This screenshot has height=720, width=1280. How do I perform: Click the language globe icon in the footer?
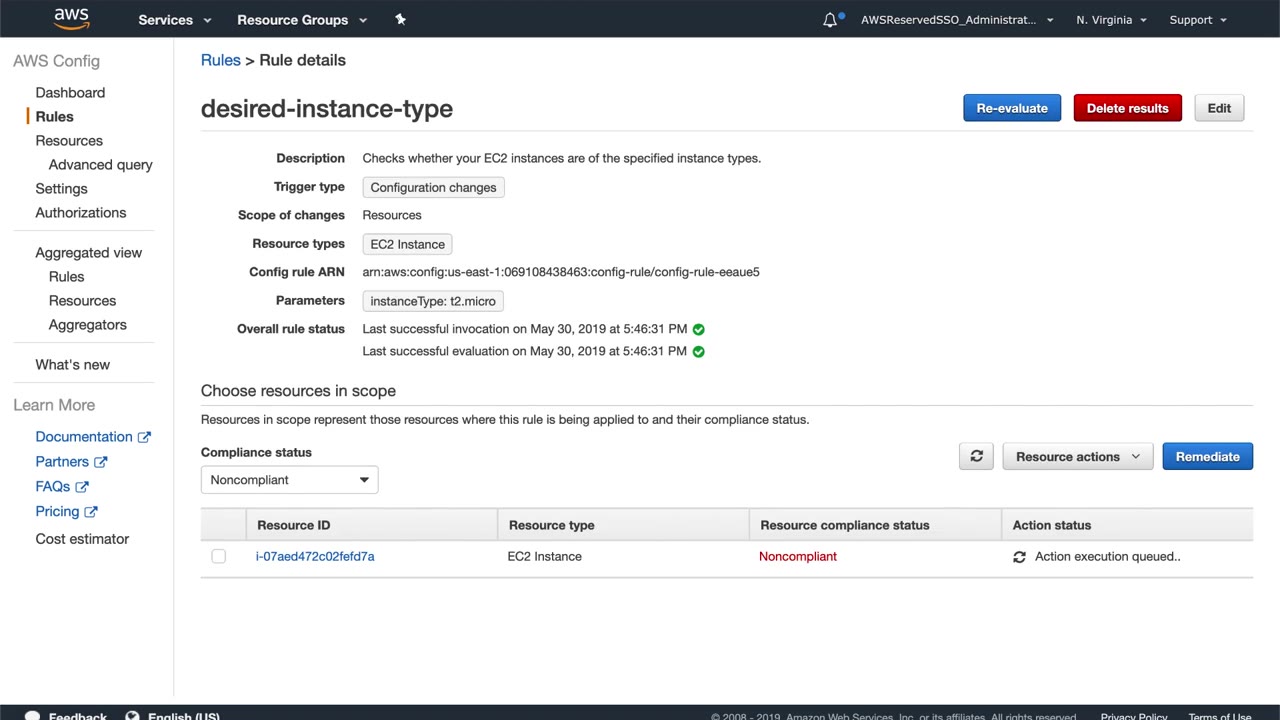132,715
